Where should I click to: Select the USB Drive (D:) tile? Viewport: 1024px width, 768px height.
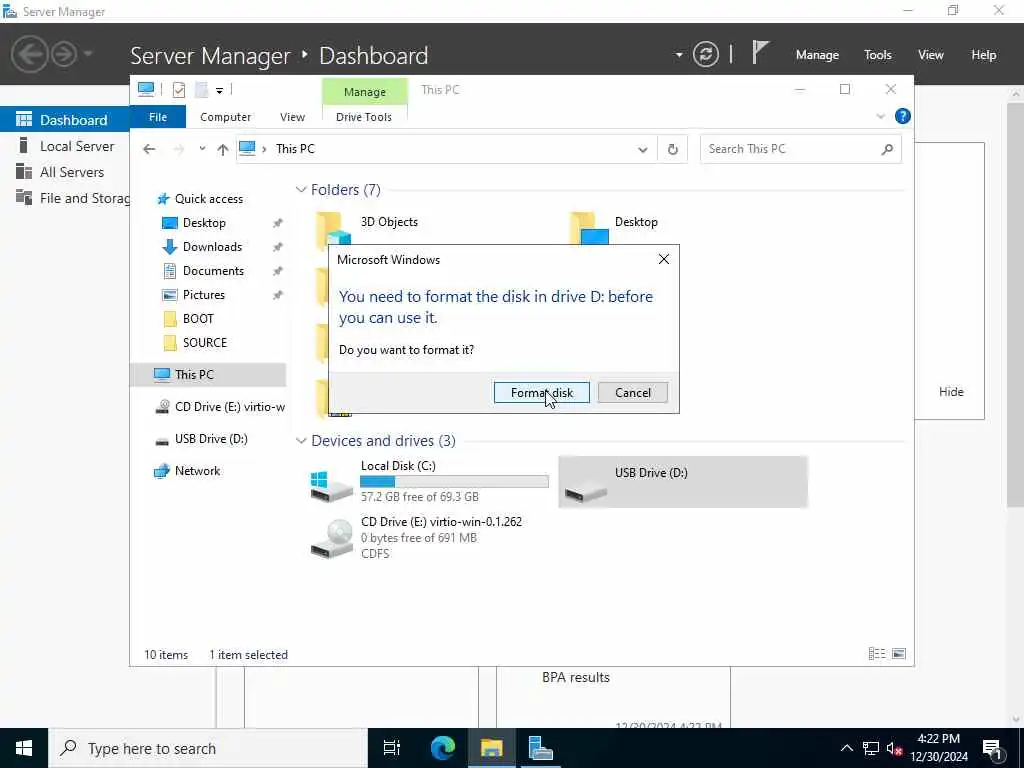tap(682, 483)
